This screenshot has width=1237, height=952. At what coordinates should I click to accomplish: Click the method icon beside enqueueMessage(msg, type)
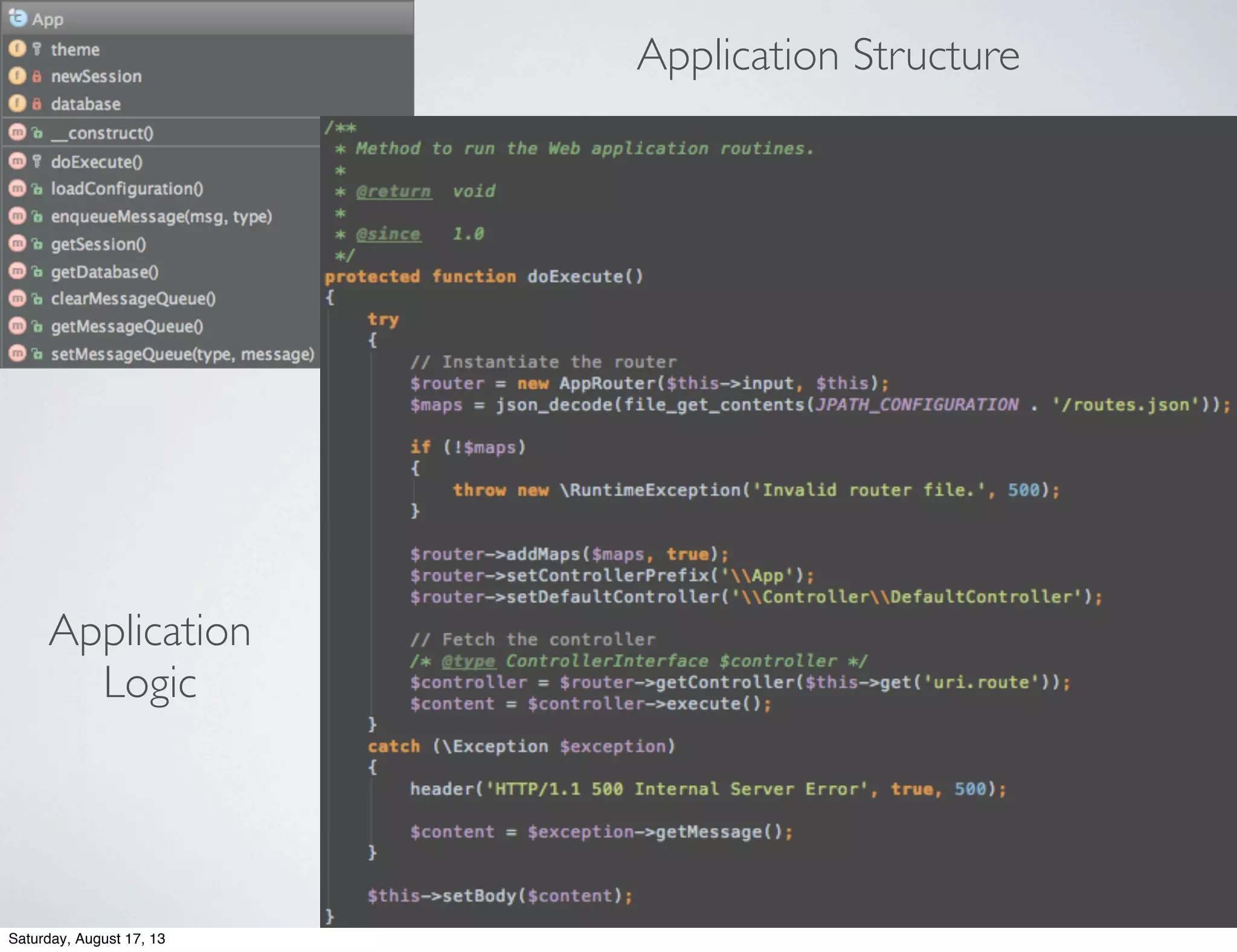click(17, 216)
